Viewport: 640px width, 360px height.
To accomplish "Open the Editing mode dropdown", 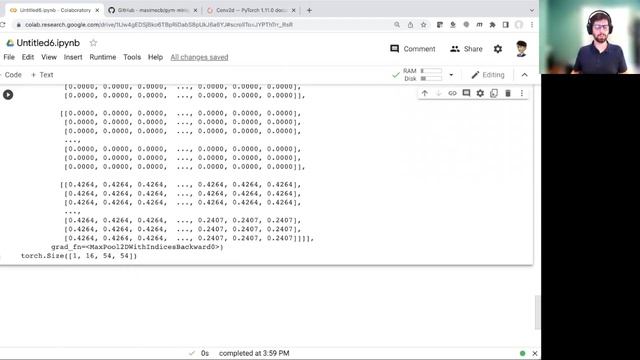I will (x=488, y=75).
